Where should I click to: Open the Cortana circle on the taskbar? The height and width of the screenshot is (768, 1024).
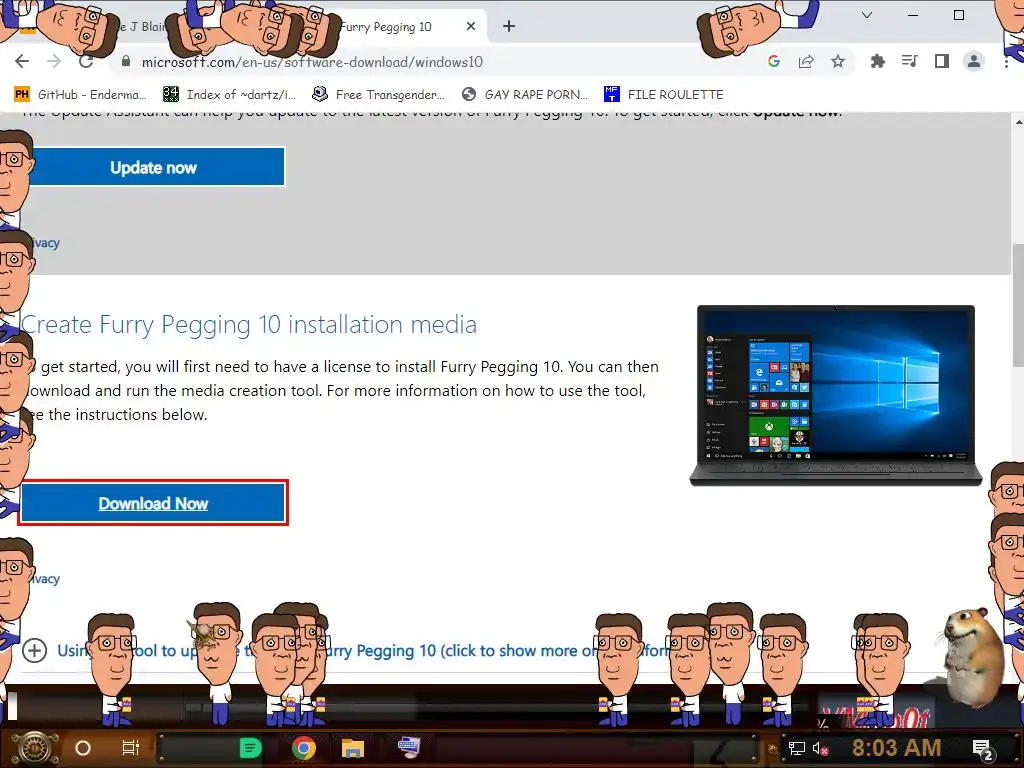tap(83, 748)
